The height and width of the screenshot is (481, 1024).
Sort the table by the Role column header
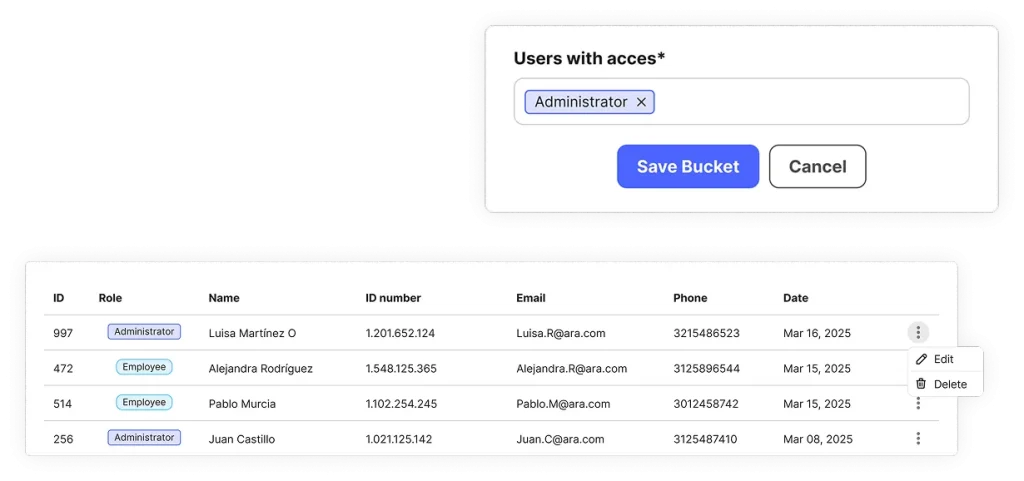pos(110,298)
